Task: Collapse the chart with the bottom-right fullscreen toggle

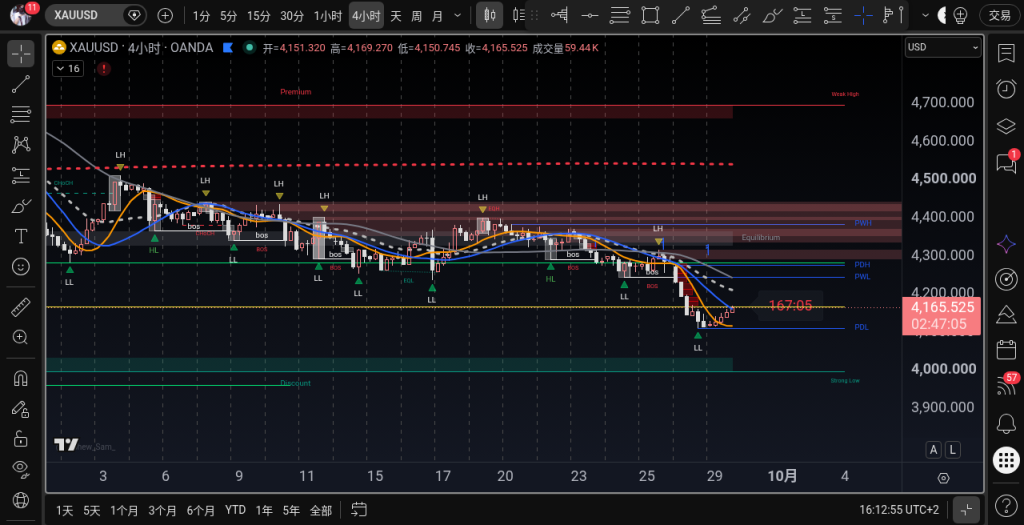Action: click(x=967, y=509)
